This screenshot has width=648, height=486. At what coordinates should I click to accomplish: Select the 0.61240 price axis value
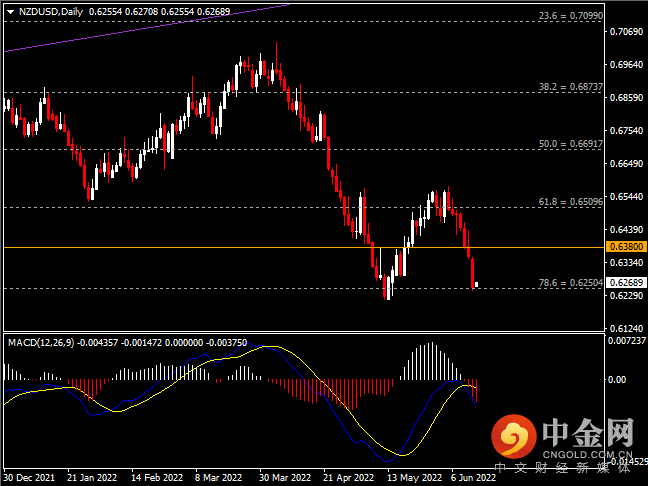pyautogui.click(x=627, y=329)
